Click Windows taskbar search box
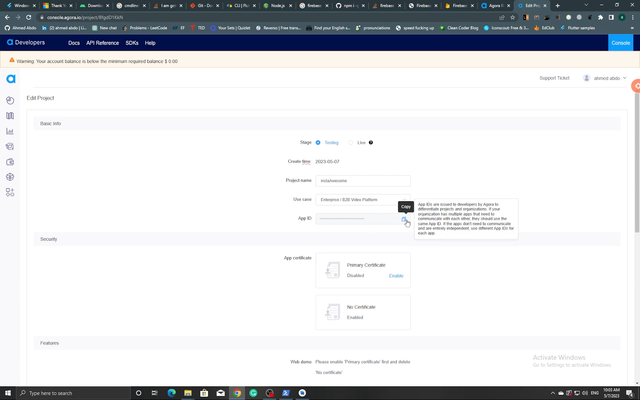640x400 pixels. pos(73,393)
